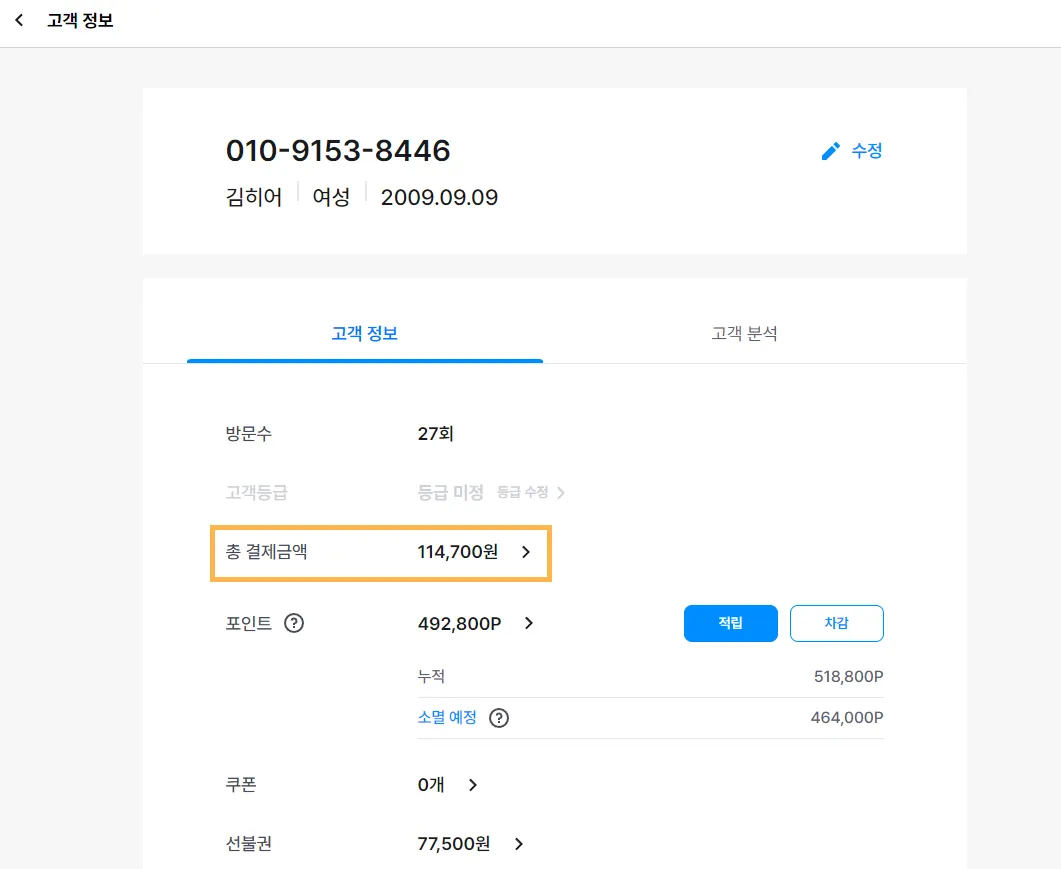The image size is (1061, 869).
Task: Open coupon list chevron next to 0개
Action: click(473, 785)
